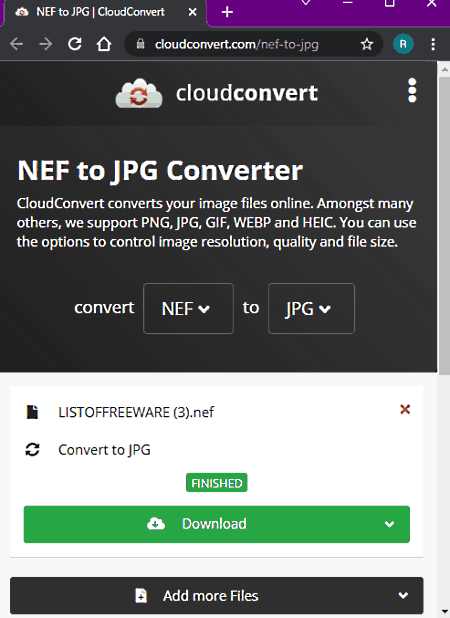The image size is (450, 618).
Task: Click the browser forward arrow
Action: tap(46, 44)
